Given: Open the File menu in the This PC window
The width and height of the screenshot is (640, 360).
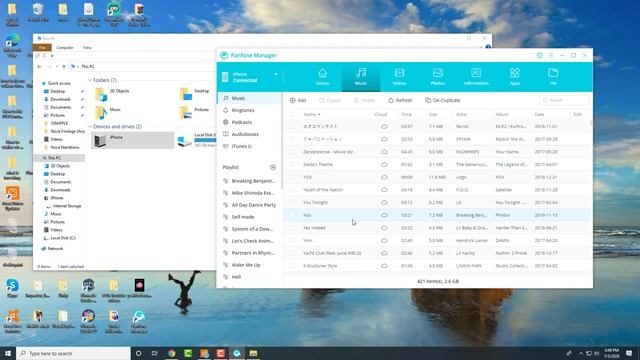Looking at the screenshot, I should tap(42, 48).
